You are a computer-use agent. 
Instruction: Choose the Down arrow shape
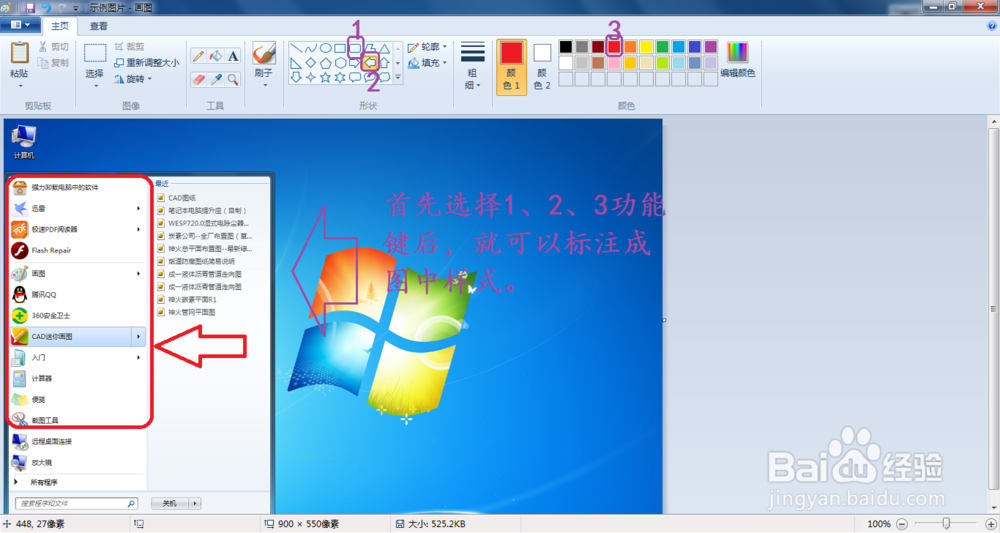[296, 77]
